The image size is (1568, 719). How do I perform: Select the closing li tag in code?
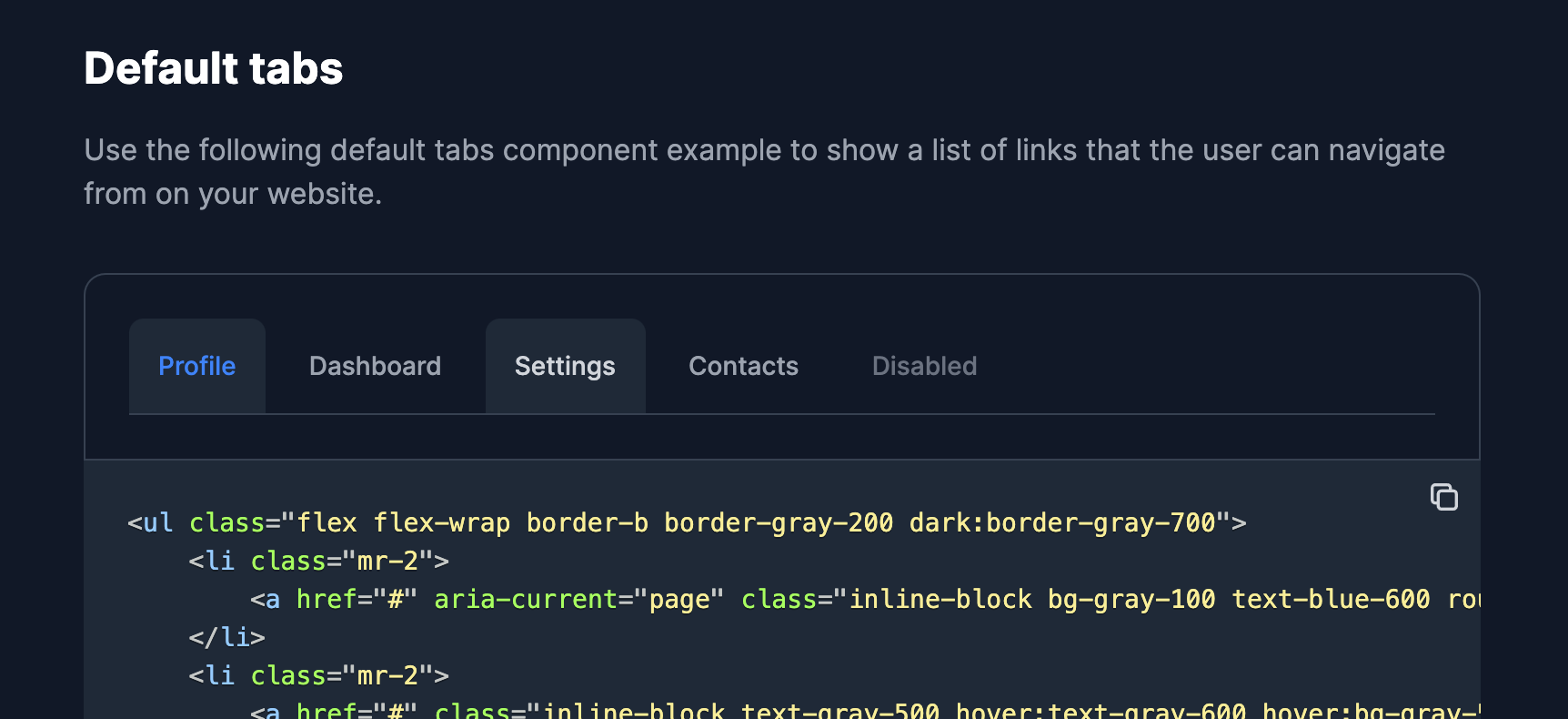(226, 637)
